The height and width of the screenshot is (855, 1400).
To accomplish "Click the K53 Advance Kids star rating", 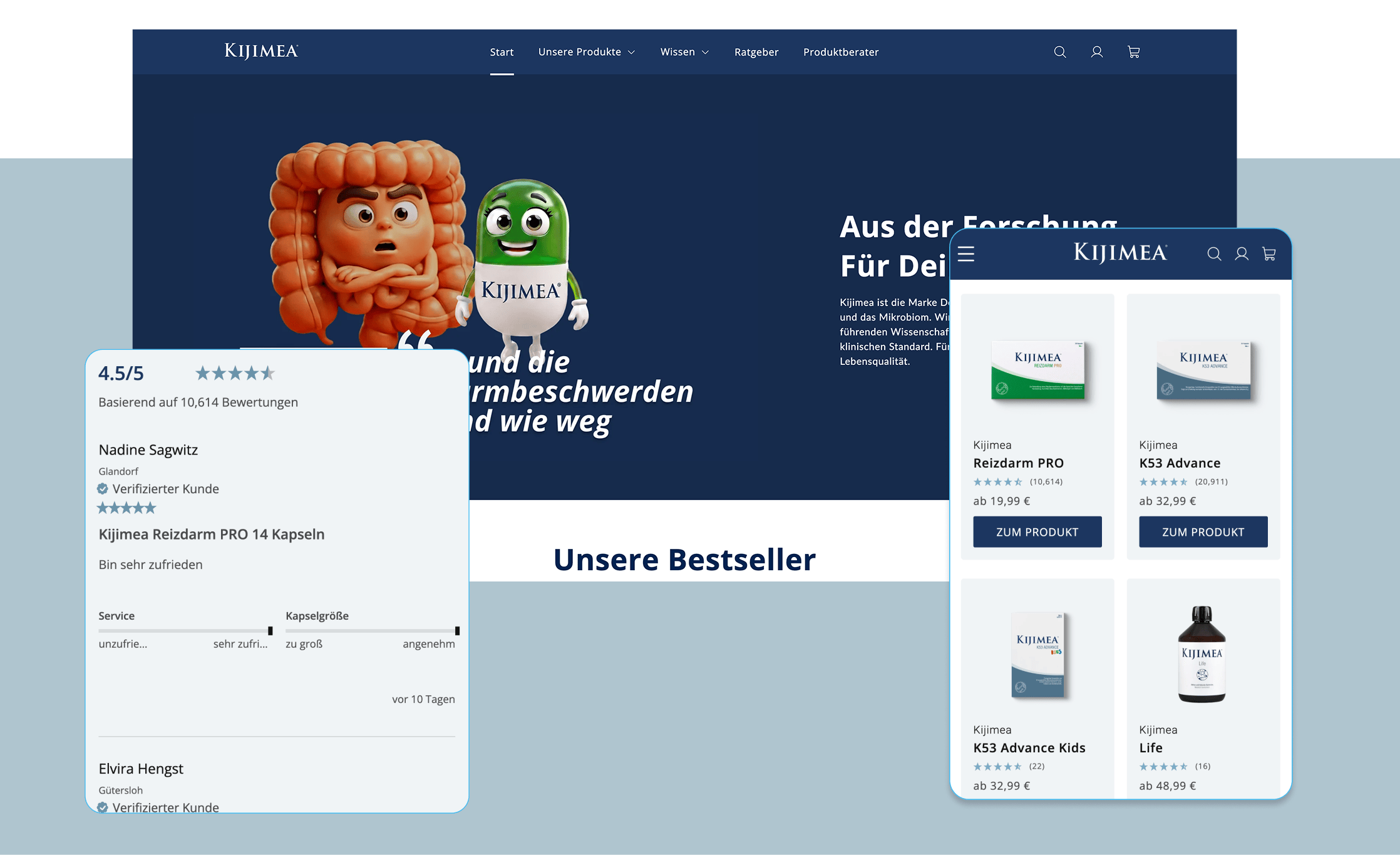I will tap(997, 766).
